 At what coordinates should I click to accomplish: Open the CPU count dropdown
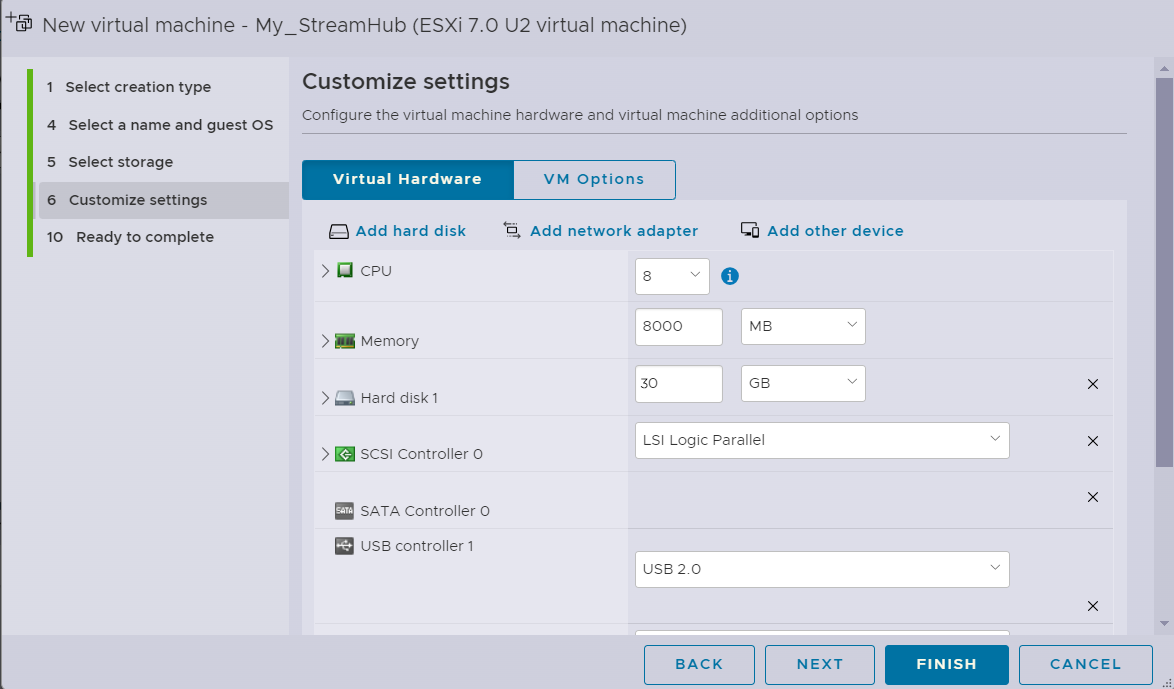pos(672,276)
